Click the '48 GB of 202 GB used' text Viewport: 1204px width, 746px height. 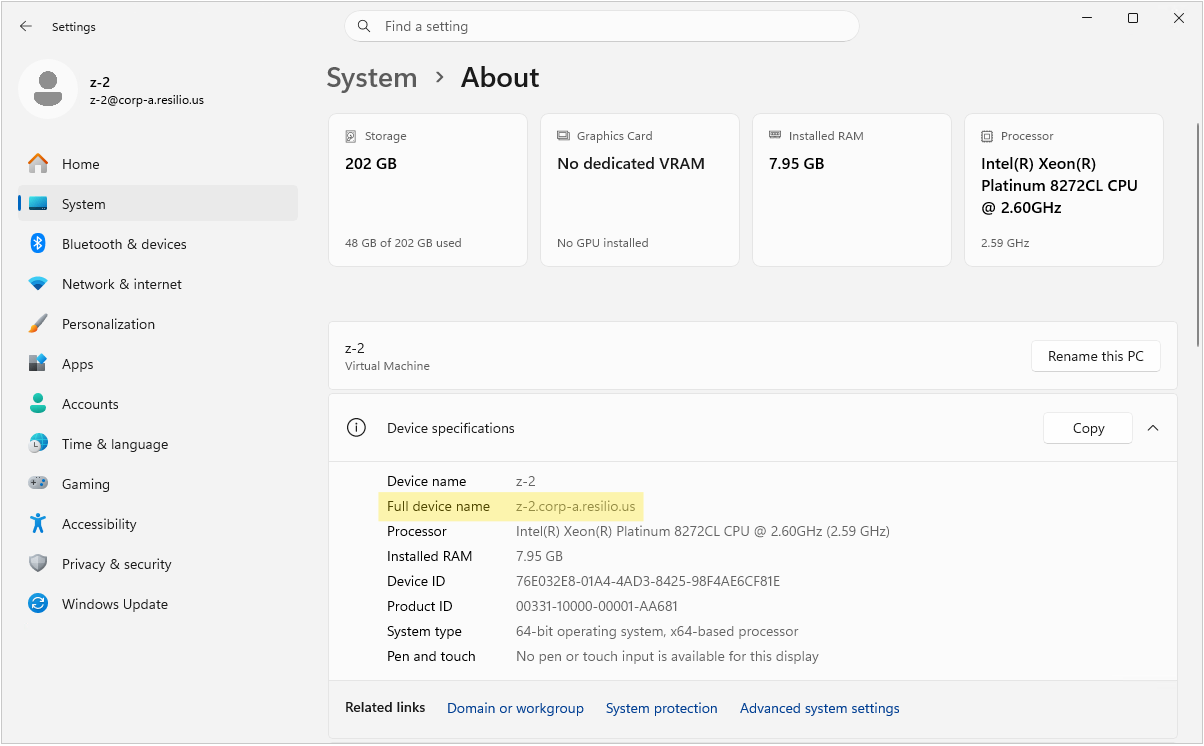click(x=403, y=243)
